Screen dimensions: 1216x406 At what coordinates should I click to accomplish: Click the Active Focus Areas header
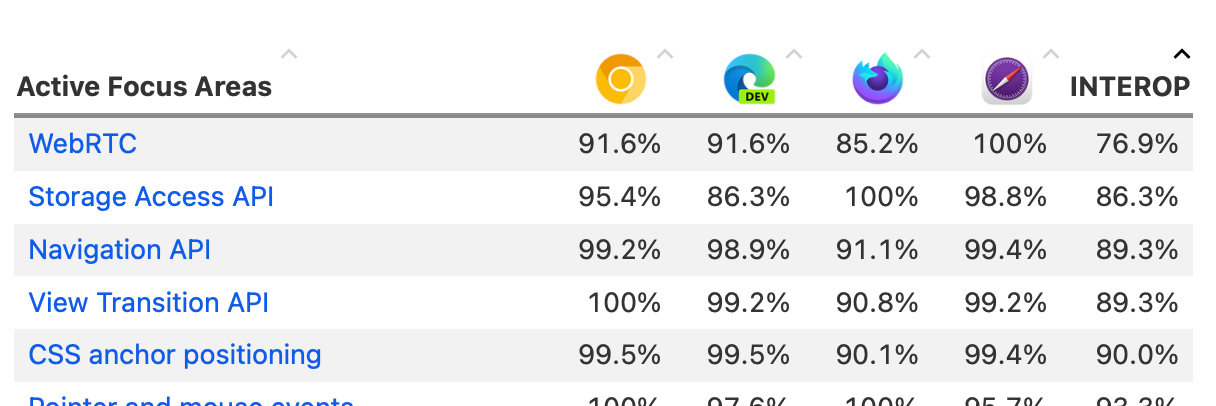[x=144, y=87]
